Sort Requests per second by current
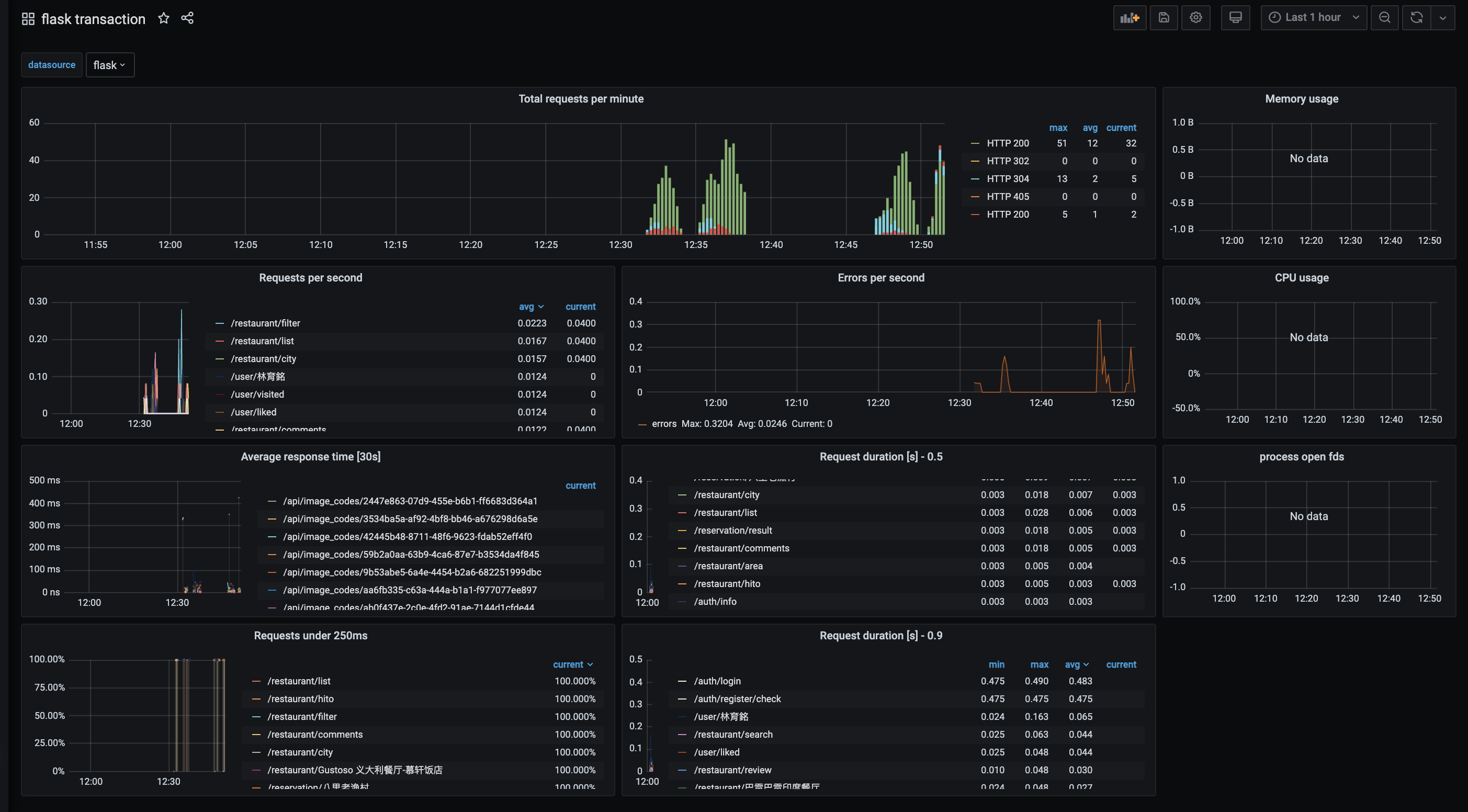 (x=580, y=307)
